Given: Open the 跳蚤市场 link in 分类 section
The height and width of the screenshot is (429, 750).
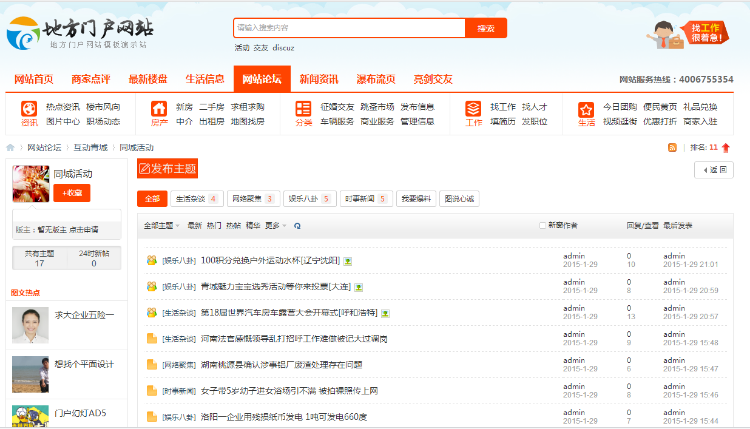Looking at the screenshot, I should coord(377,107).
